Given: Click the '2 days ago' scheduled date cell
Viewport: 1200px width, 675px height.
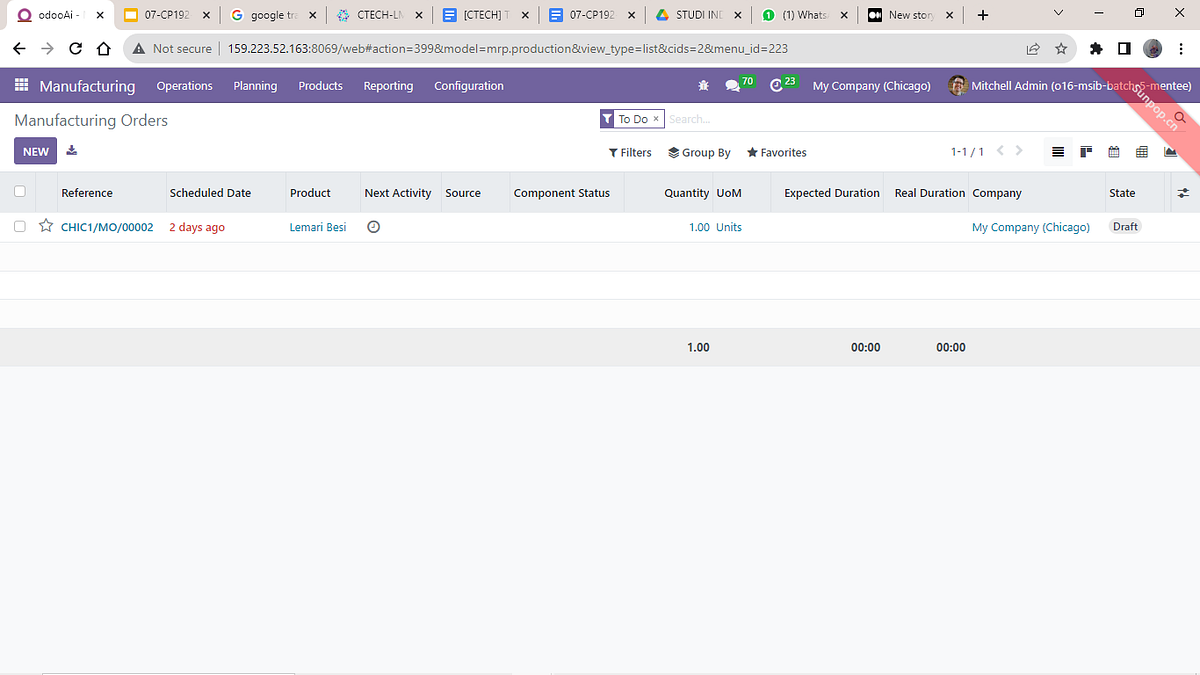Looking at the screenshot, I should [197, 227].
